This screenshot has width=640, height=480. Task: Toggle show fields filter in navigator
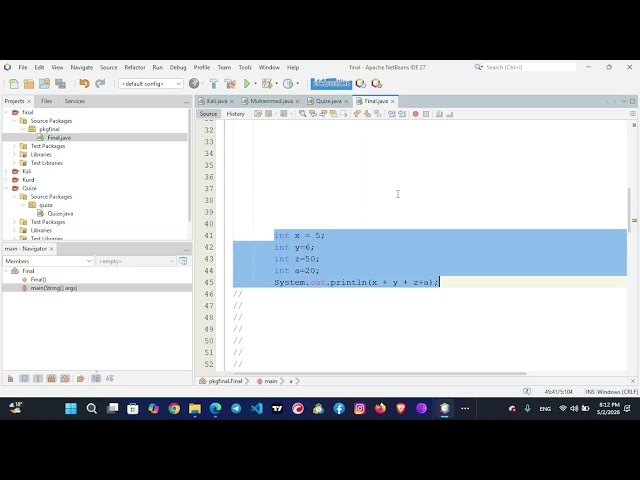24,378
